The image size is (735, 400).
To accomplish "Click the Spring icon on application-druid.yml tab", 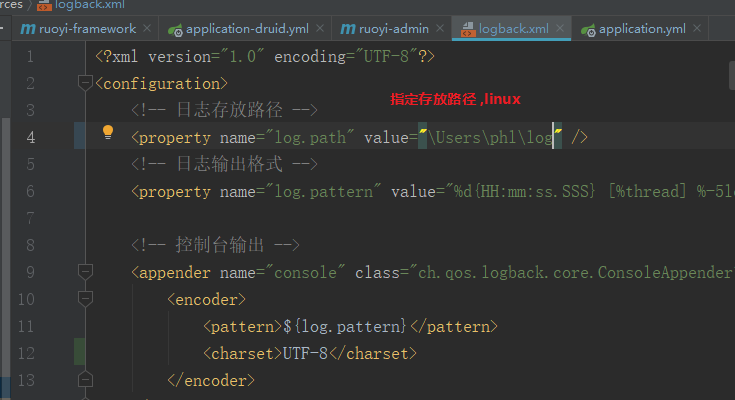I will tap(175, 30).
